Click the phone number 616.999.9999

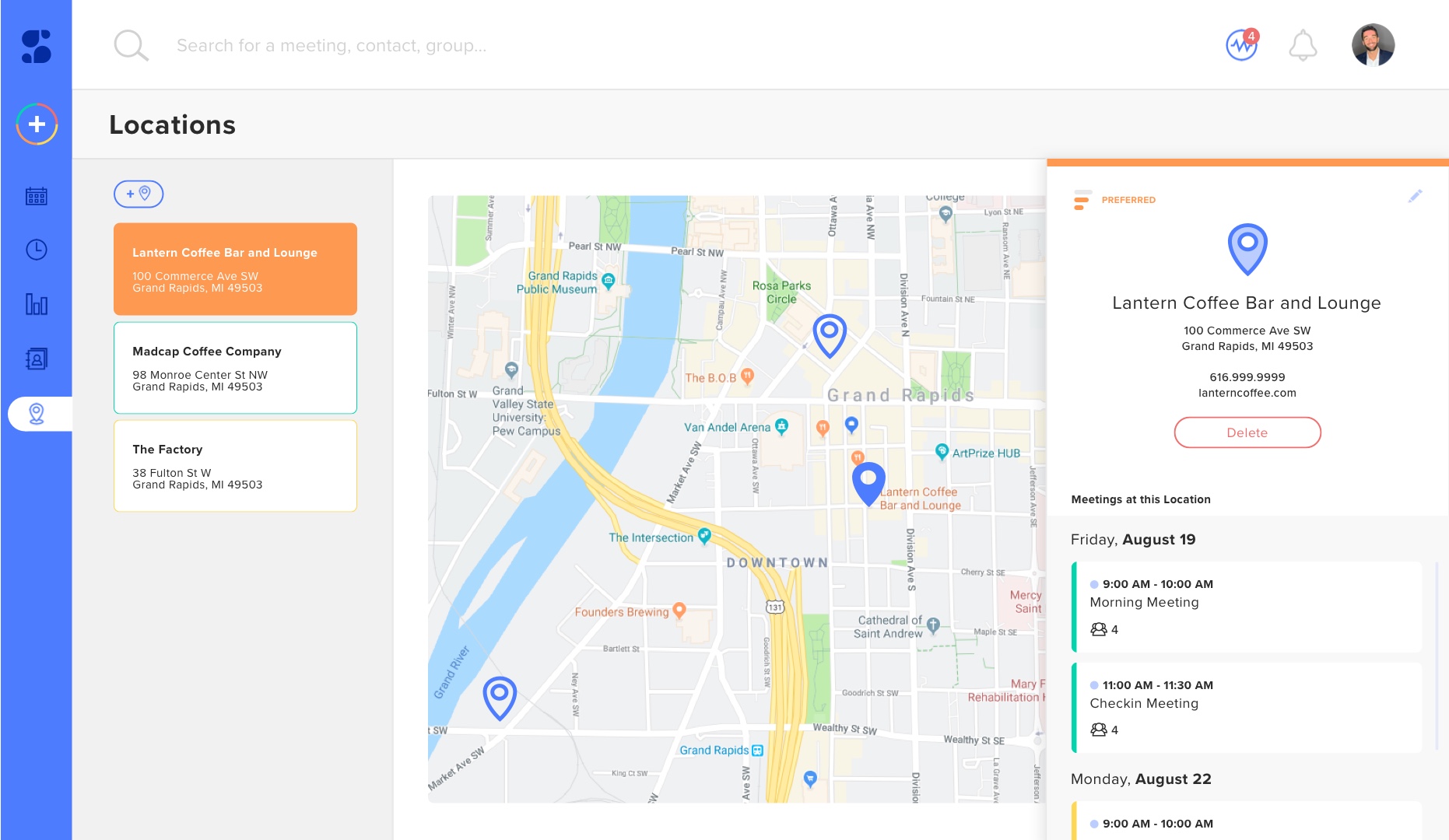pos(1247,377)
